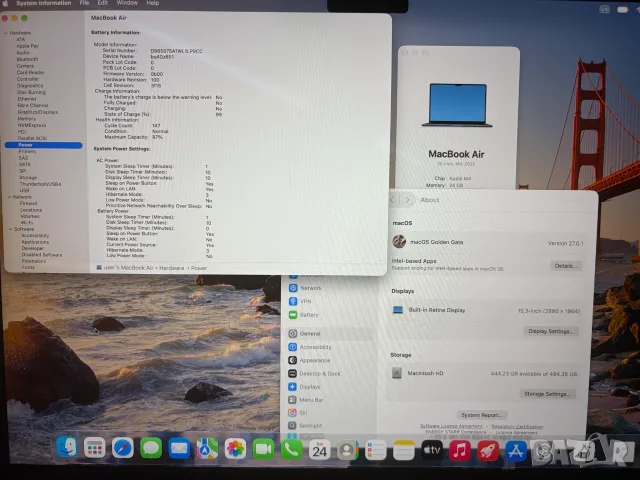Open the Apps launcher in the Dock
640x480 pixels.
coord(94,448)
